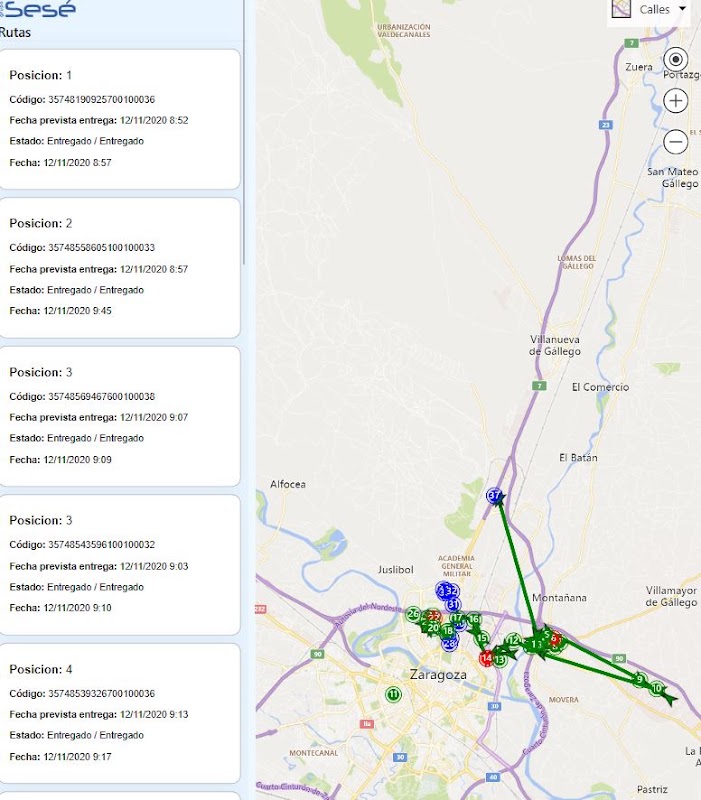The height and width of the screenshot is (800, 701).
Task: Click the locate-me target icon on map
Action: (675, 59)
